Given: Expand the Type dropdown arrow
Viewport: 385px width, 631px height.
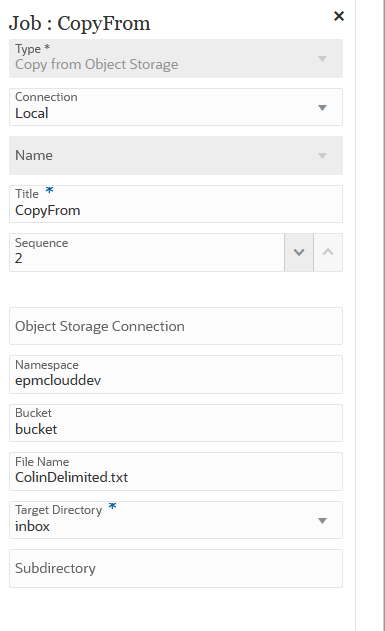Looking at the screenshot, I should [x=322, y=59].
